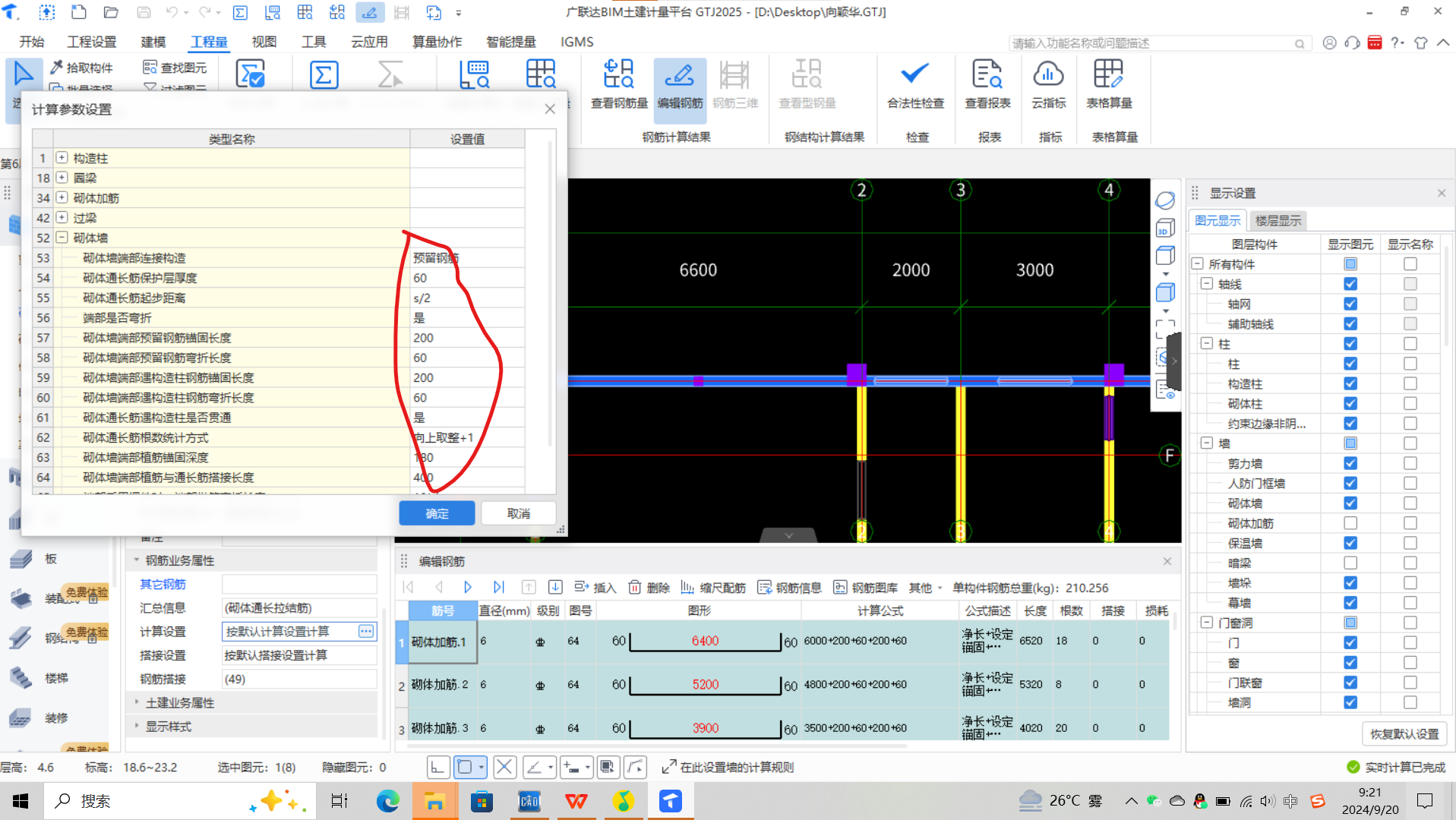Screen dimensions: 1456x820
Task: Click 删除 in rebar editor toolbar
Action: pyautogui.click(x=649, y=587)
